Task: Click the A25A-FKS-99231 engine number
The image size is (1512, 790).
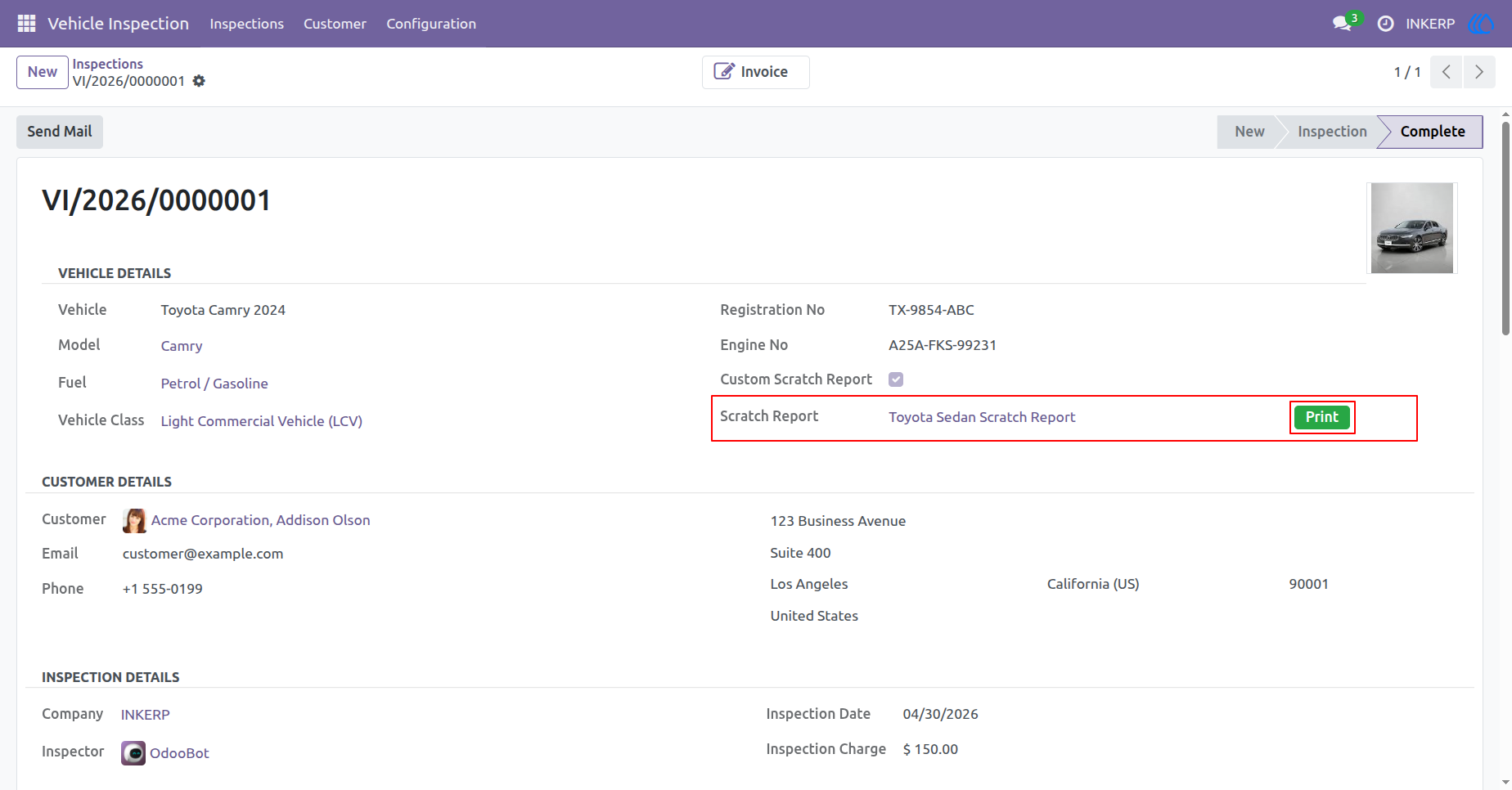Action: [943, 345]
